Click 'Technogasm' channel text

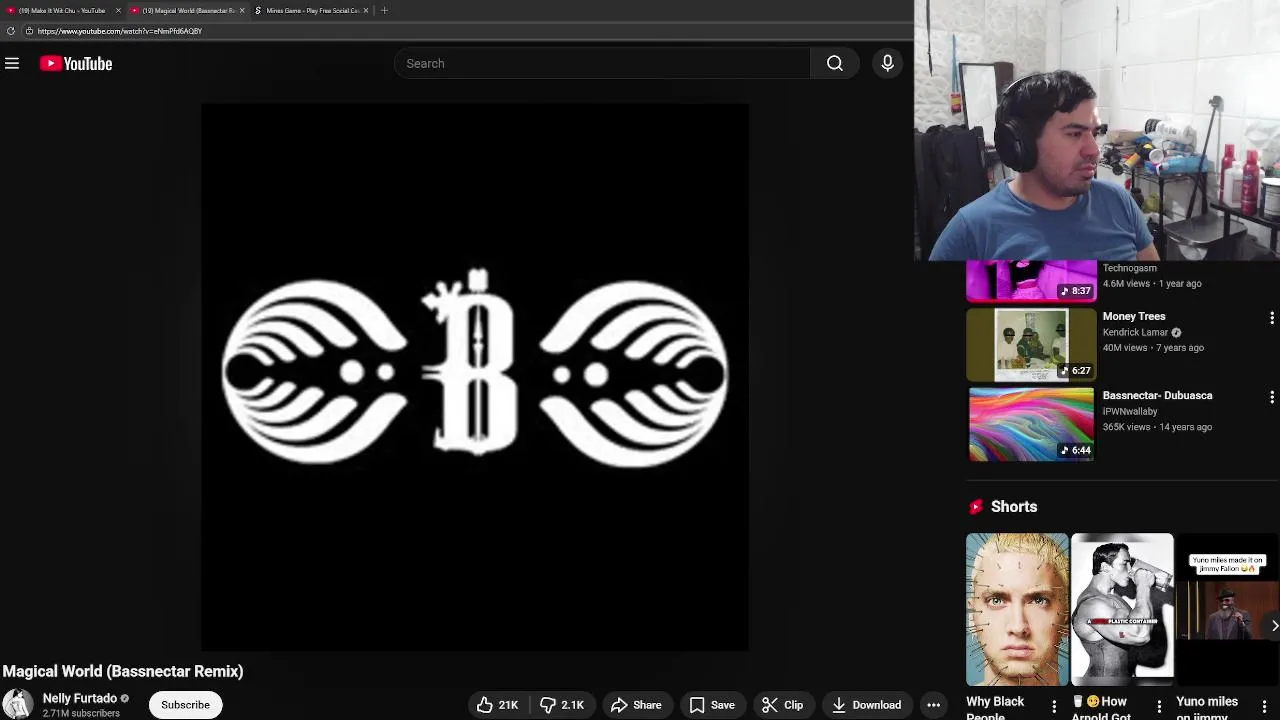[x=1130, y=268]
